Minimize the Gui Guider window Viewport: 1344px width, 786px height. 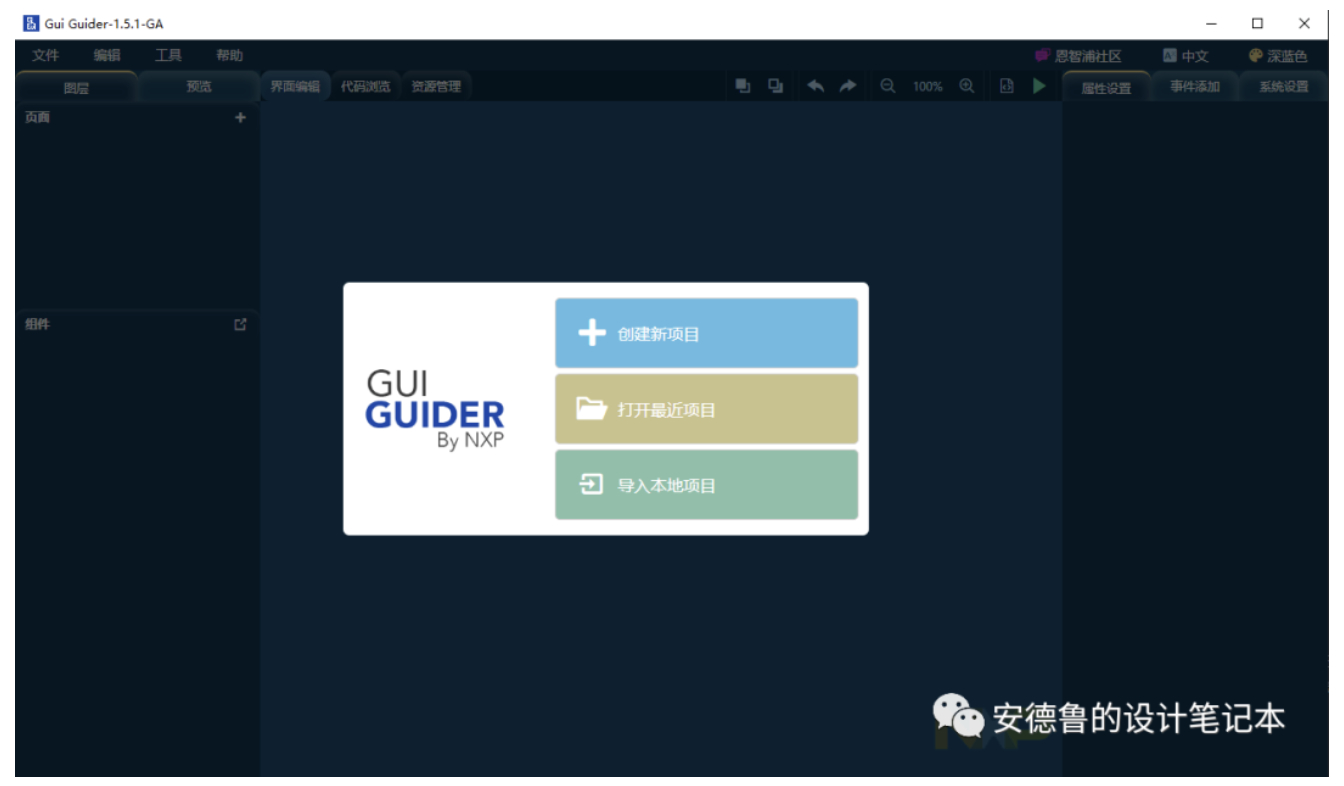pyautogui.click(x=1211, y=23)
